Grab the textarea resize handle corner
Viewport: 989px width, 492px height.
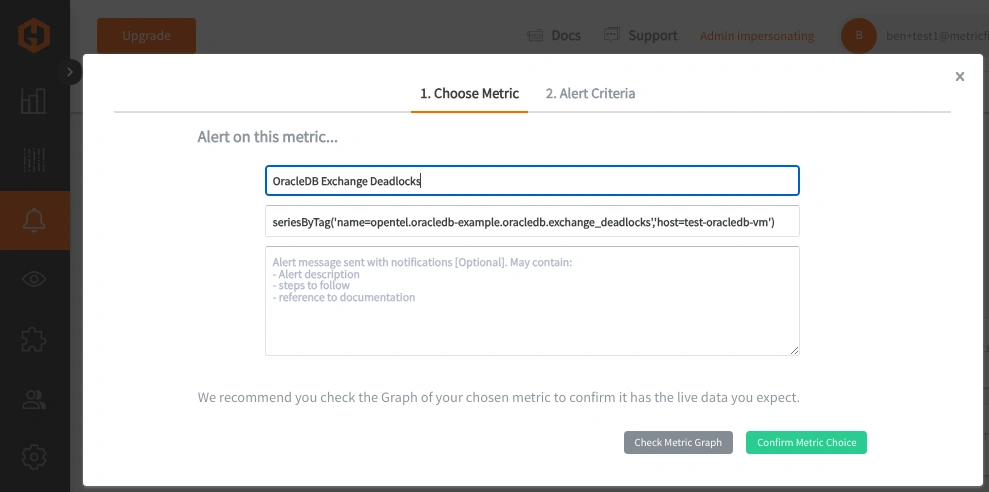794,350
